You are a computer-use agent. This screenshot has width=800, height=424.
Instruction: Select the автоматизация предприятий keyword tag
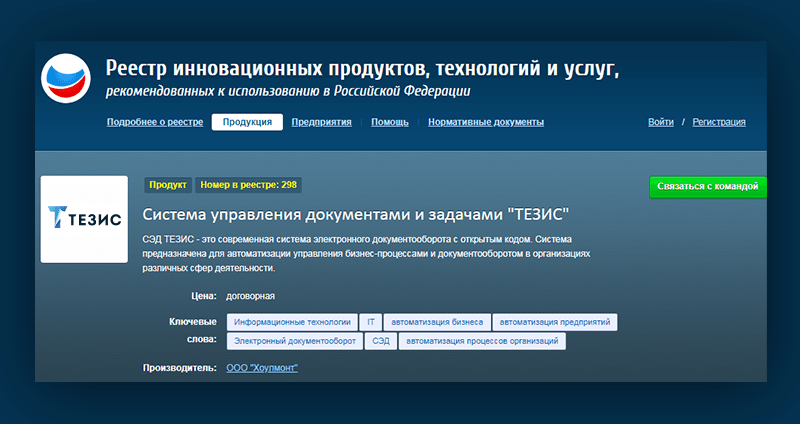pos(555,322)
